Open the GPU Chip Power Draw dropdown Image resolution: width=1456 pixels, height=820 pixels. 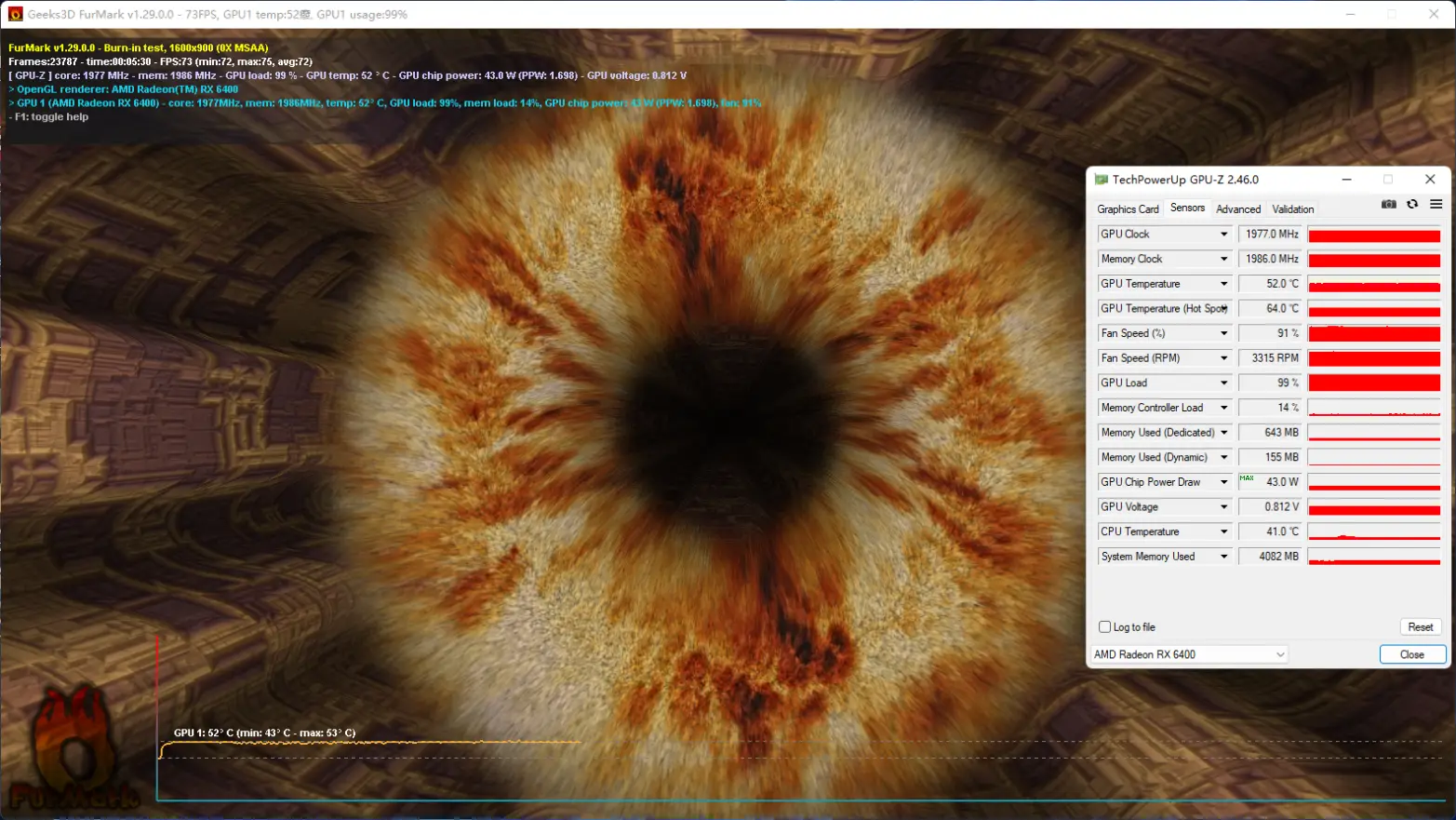pos(1223,482)
